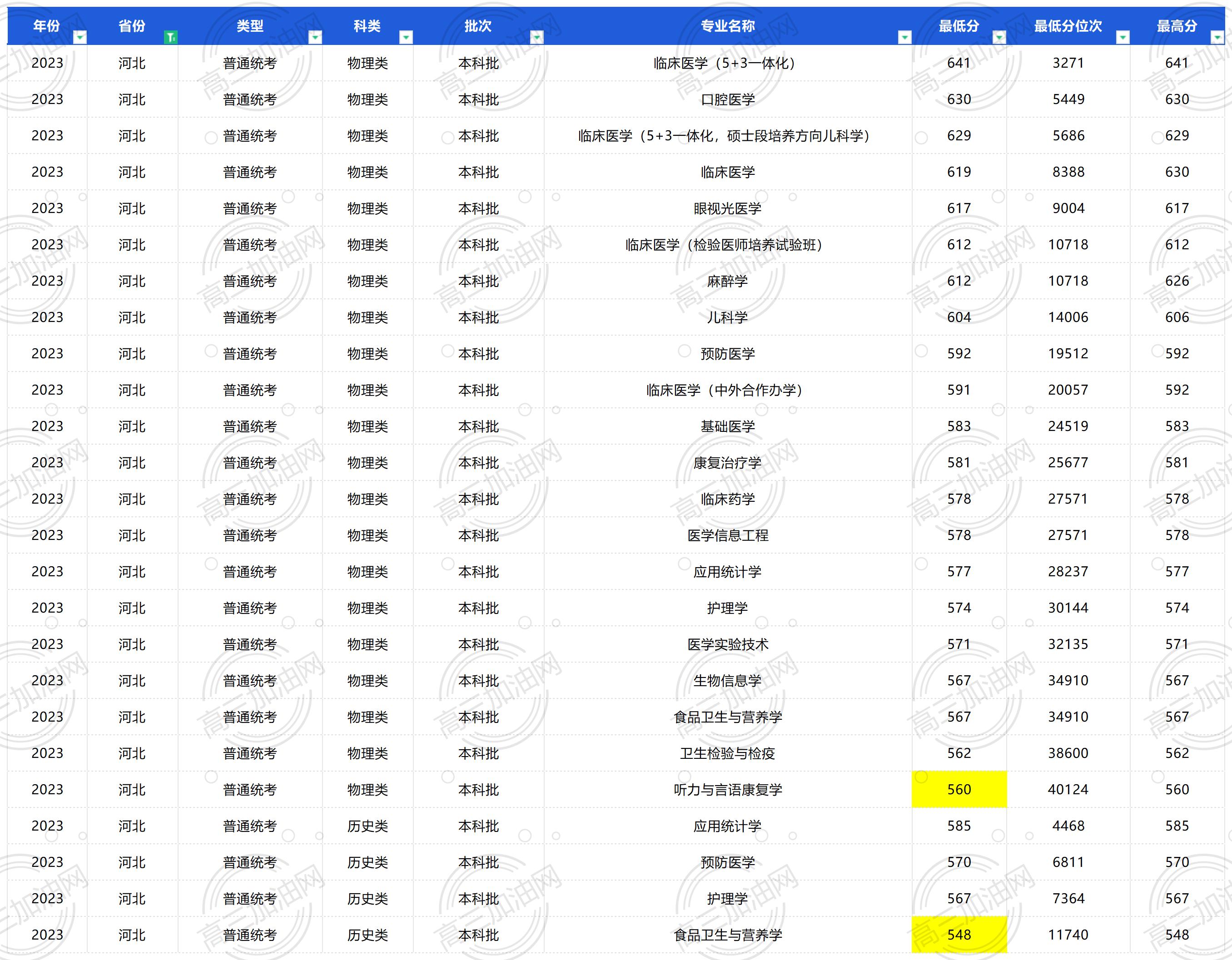The height and width of the screenshot is (960, 1232).
Task: Select the 眼视光医学 cell
Action: coord(728,209)
